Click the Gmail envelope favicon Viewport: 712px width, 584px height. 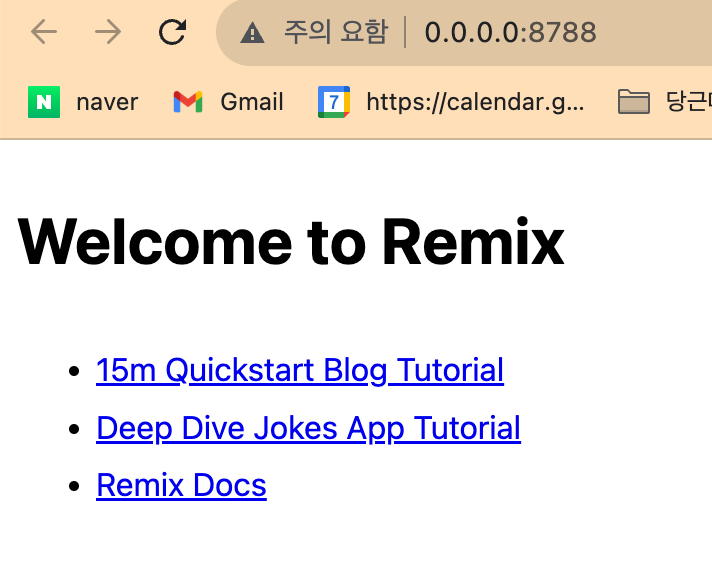188,102
